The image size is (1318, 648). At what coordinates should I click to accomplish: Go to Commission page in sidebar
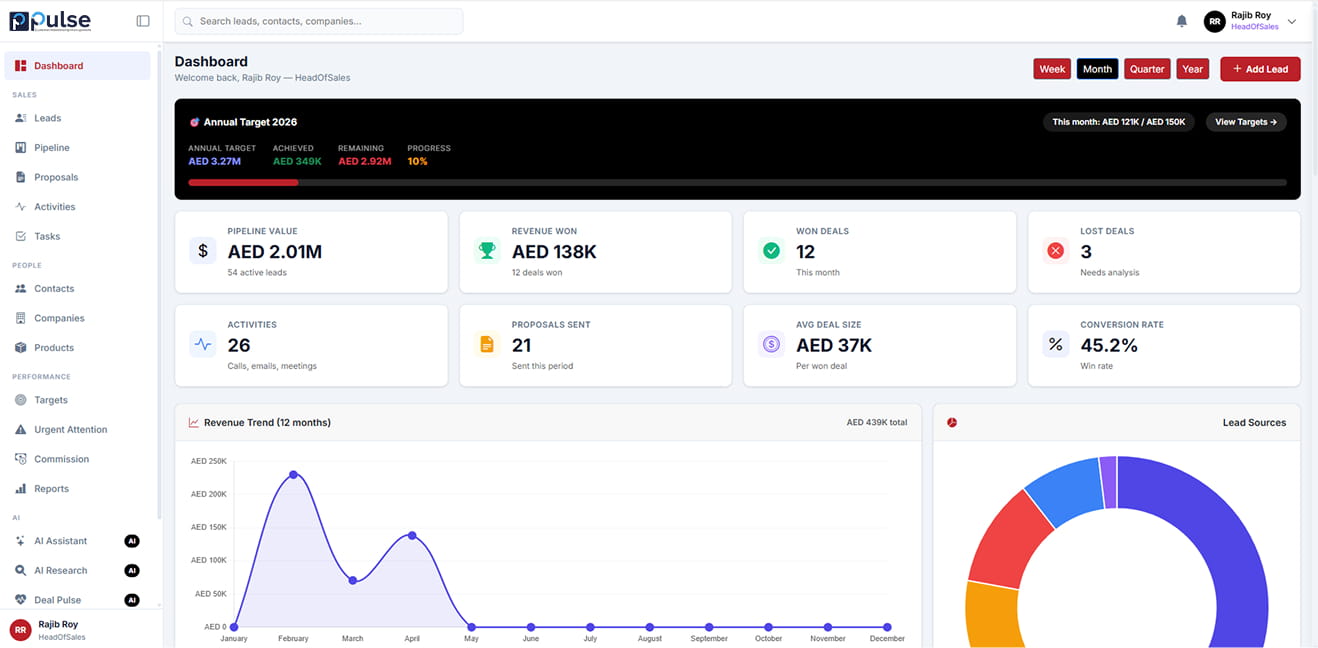tap(61, 459)
